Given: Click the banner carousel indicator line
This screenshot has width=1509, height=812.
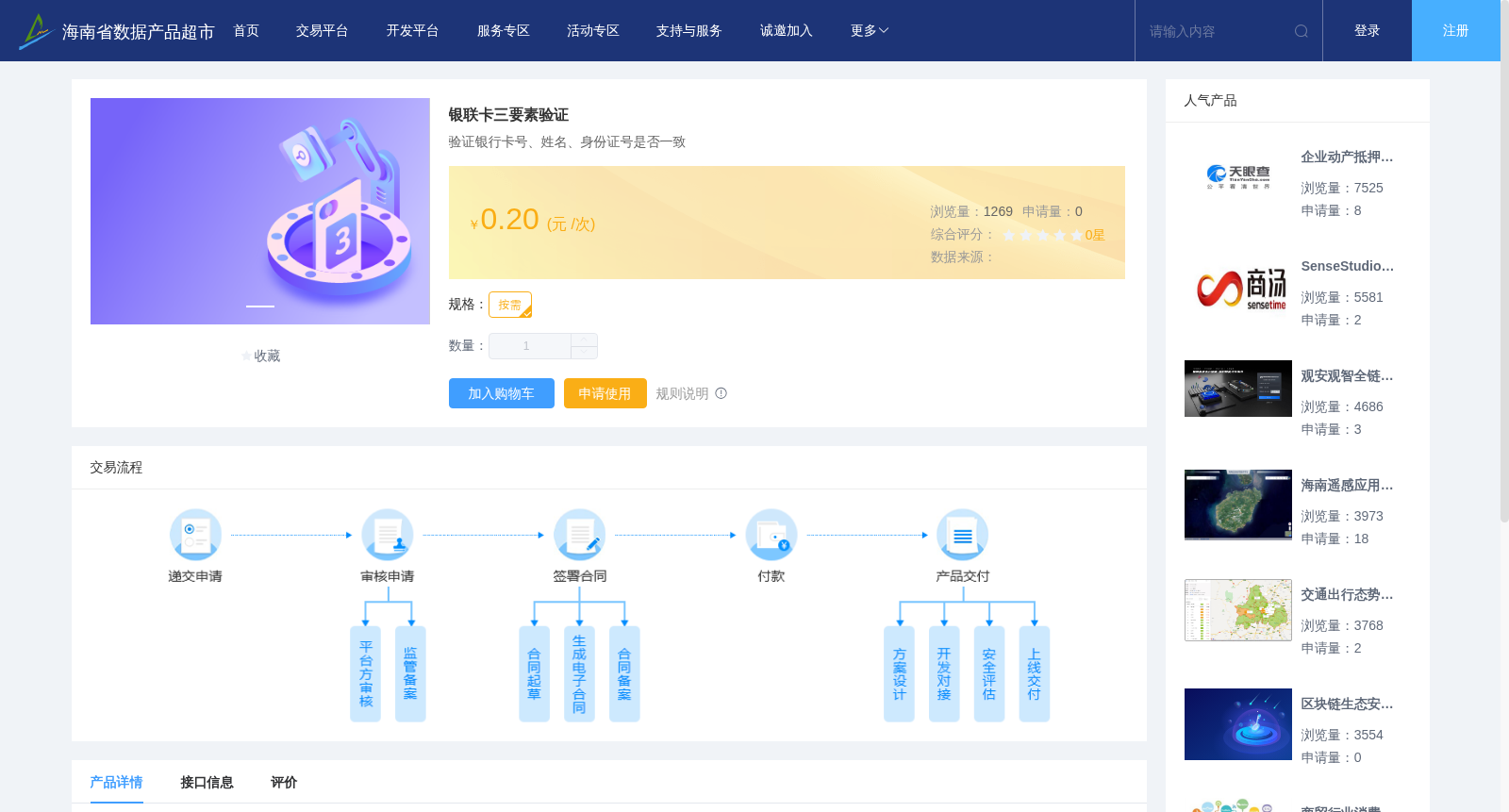Looking at the screenshot, I should click(x=260, y=307).
